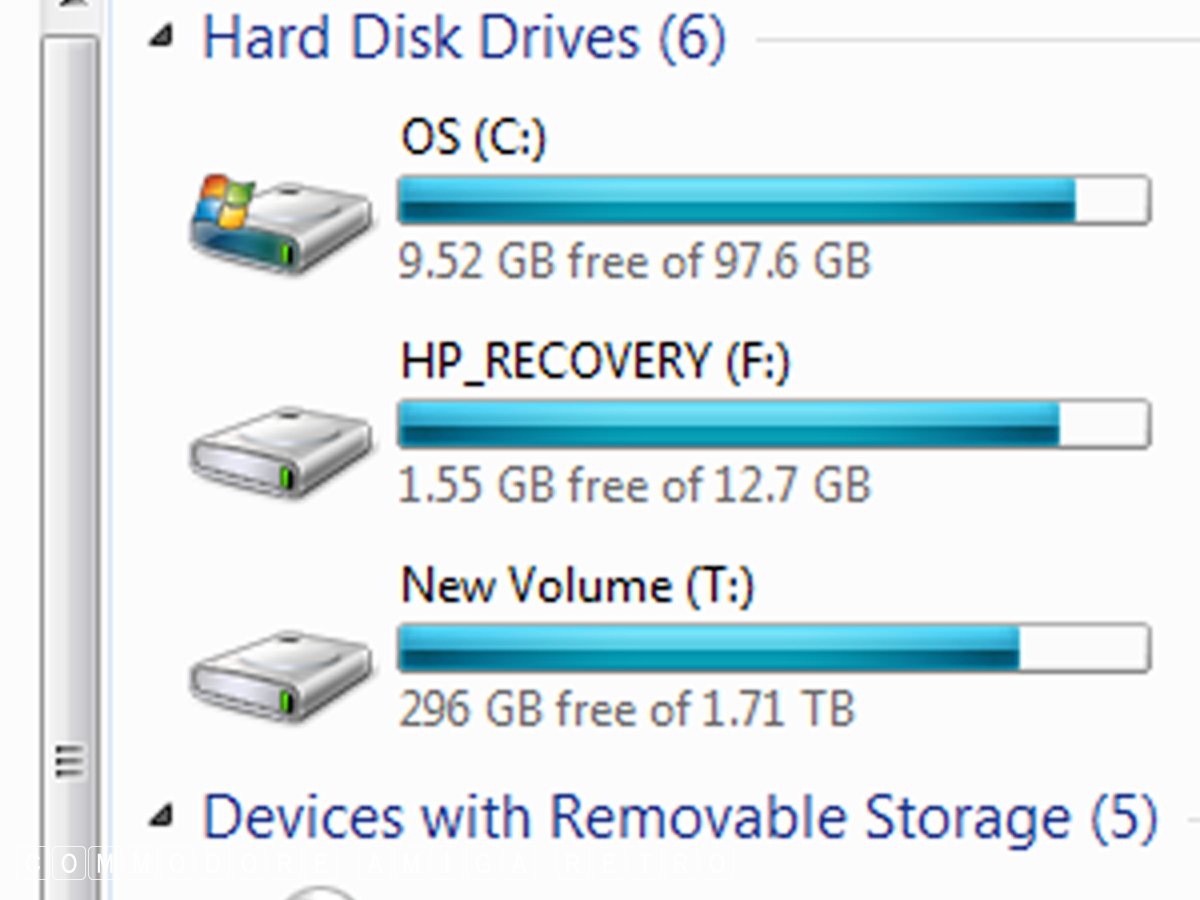1200x900 pixels.
Task: Click the HP_RECOVERY (F:) capacity bar
Action: click(x=773, y=424)
